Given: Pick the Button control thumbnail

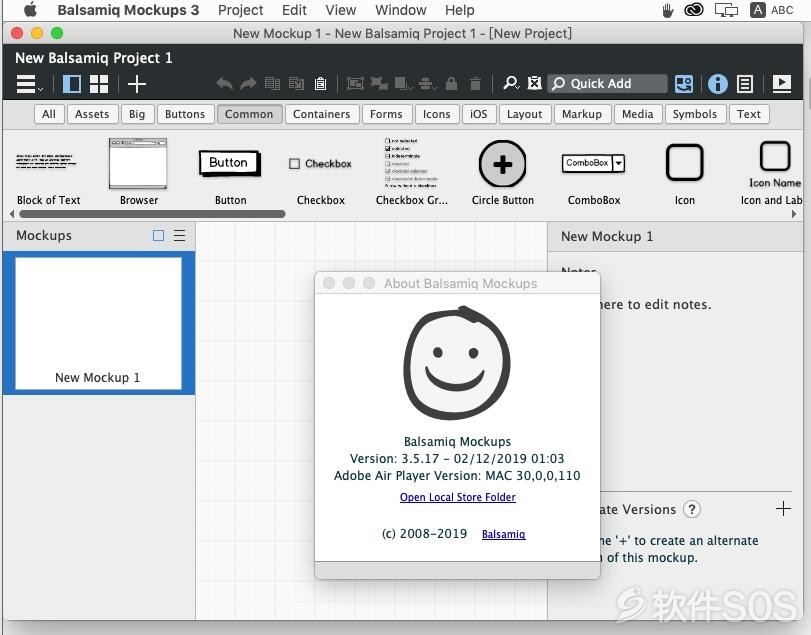Looking at the screenshot, I should click(230, 172).
